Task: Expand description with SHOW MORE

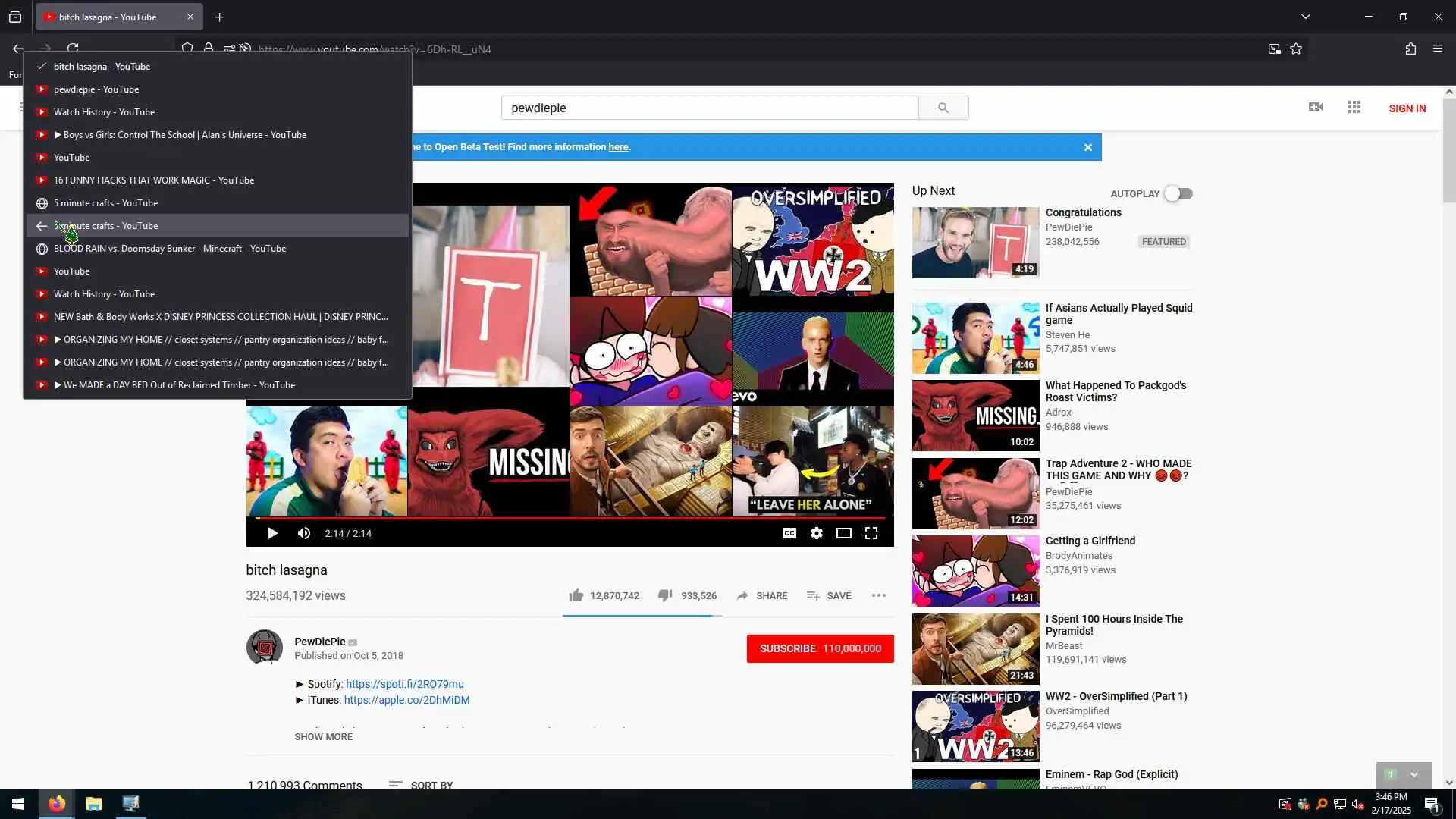Action: pos(323,736)
